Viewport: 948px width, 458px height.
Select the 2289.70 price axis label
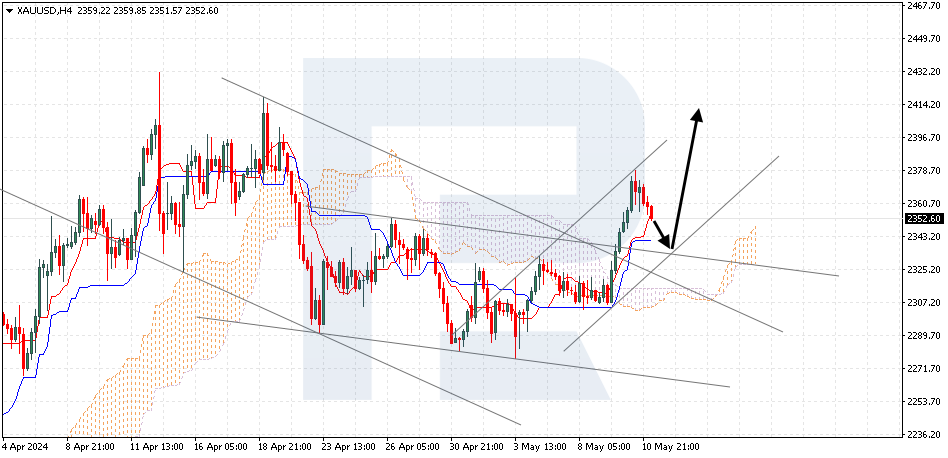click(921, 335)
